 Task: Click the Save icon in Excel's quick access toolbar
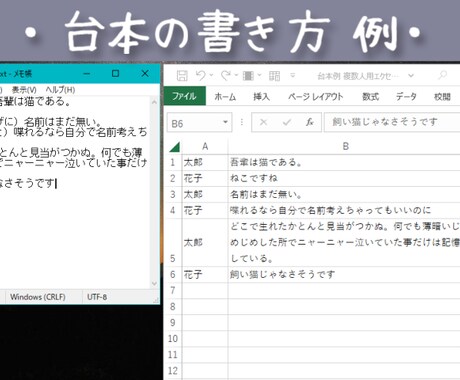182,76
